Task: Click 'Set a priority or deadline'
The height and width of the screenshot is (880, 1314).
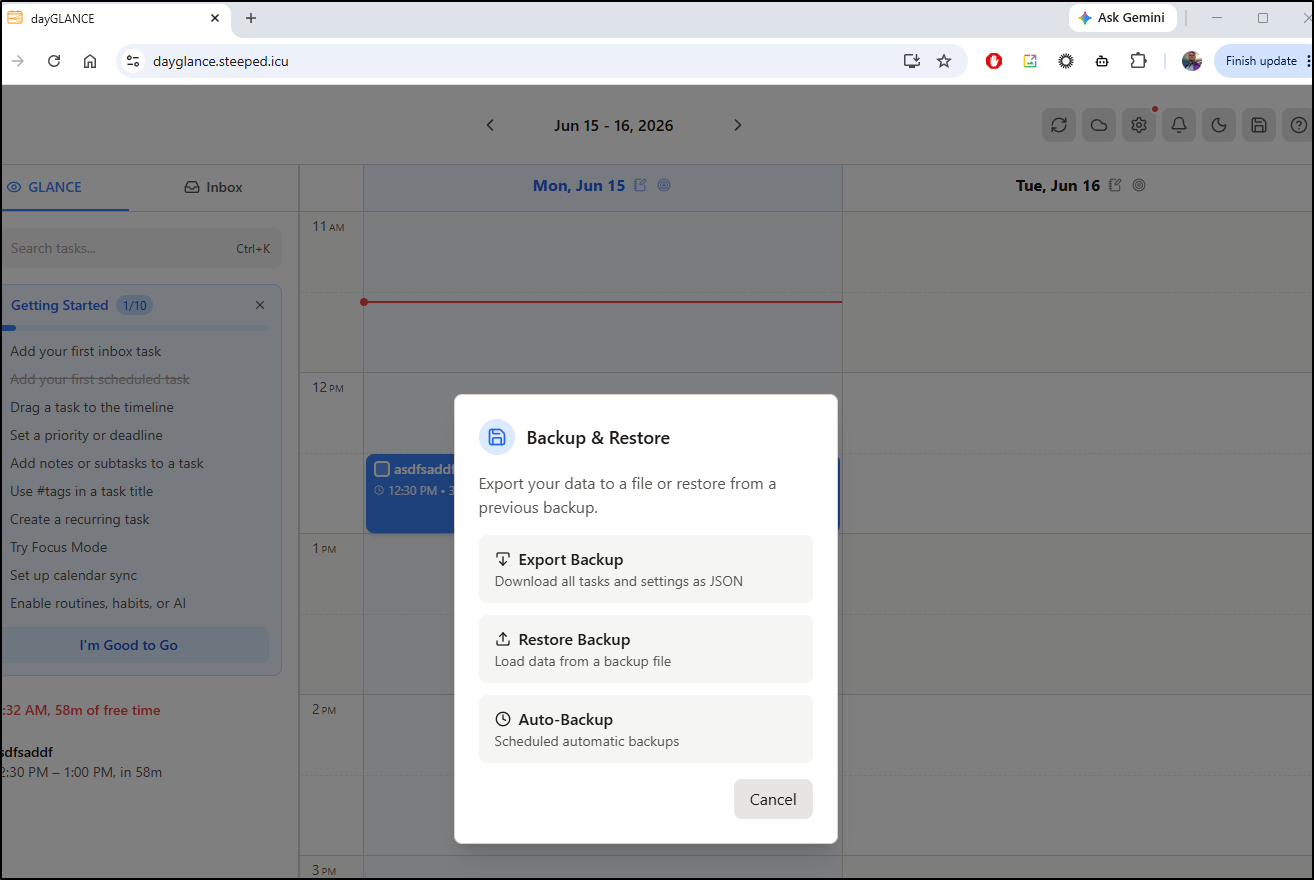Action: point(86,435)
